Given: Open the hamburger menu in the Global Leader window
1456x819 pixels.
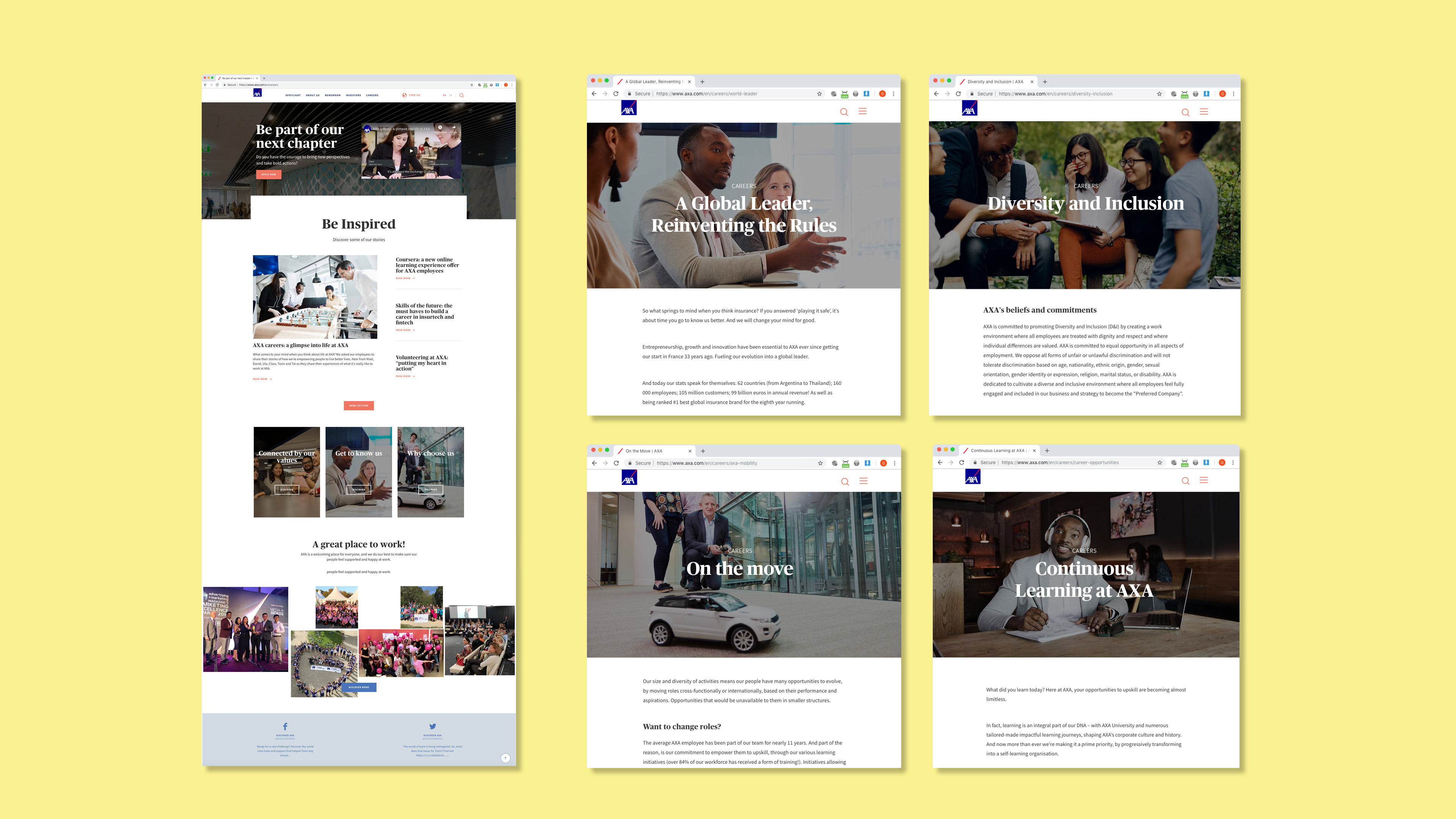Looking at the screenshot, I should [x=863, y=111].
